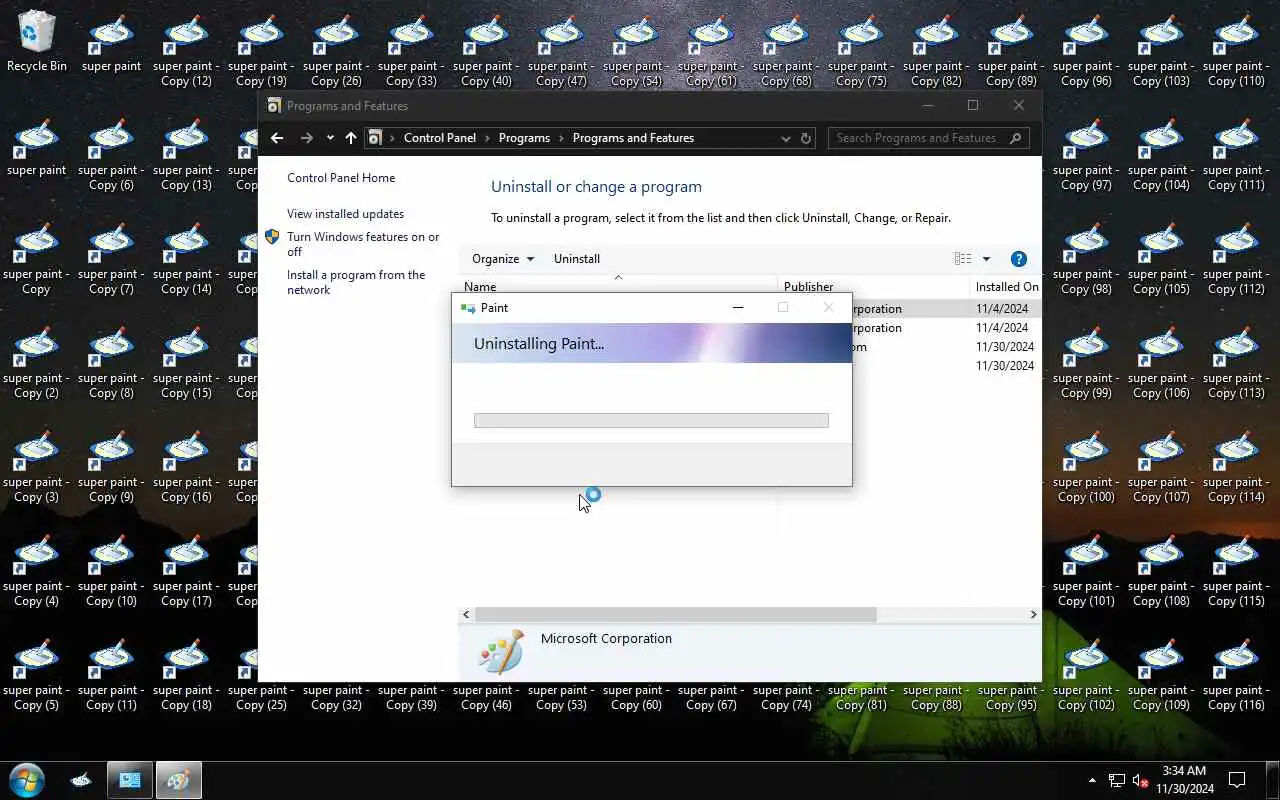Open Programs and Features help icon

pos(1019,259)
